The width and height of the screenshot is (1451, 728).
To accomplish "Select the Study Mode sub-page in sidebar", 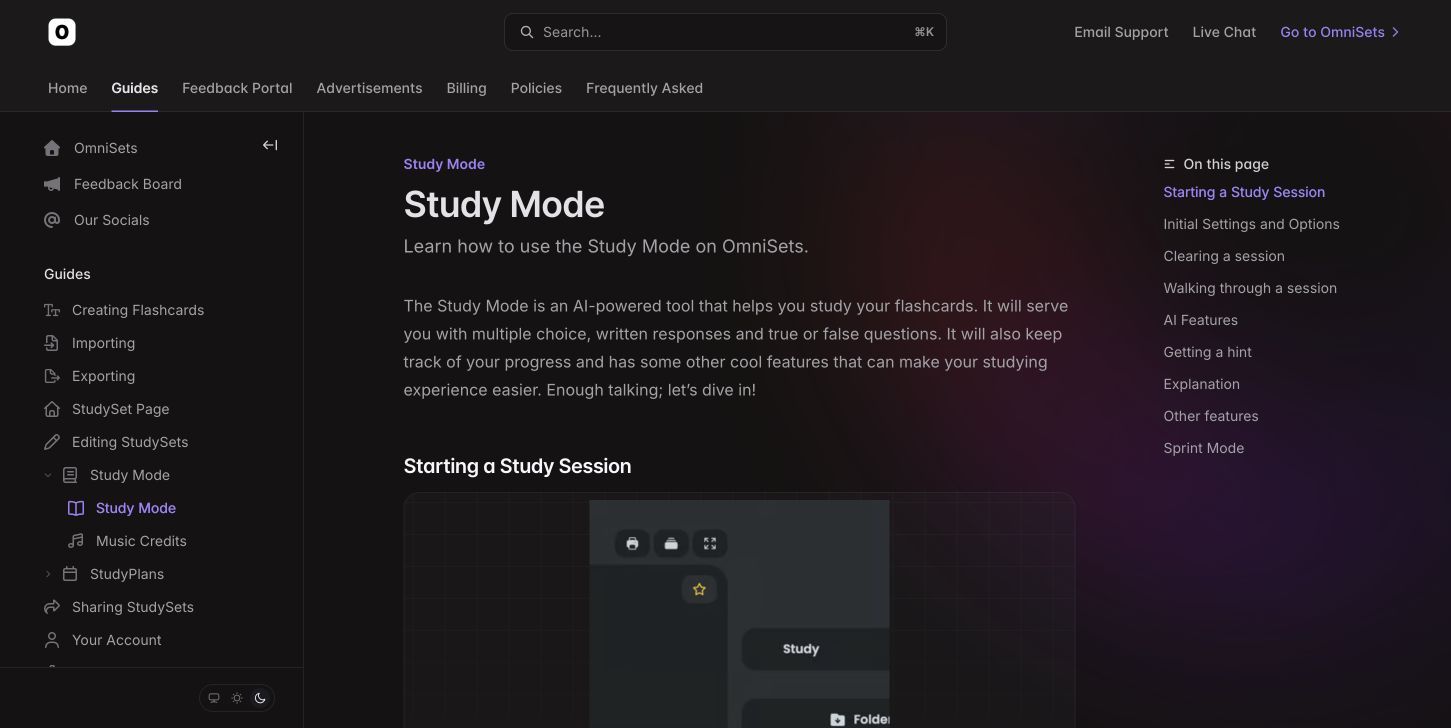I will 136,508.
